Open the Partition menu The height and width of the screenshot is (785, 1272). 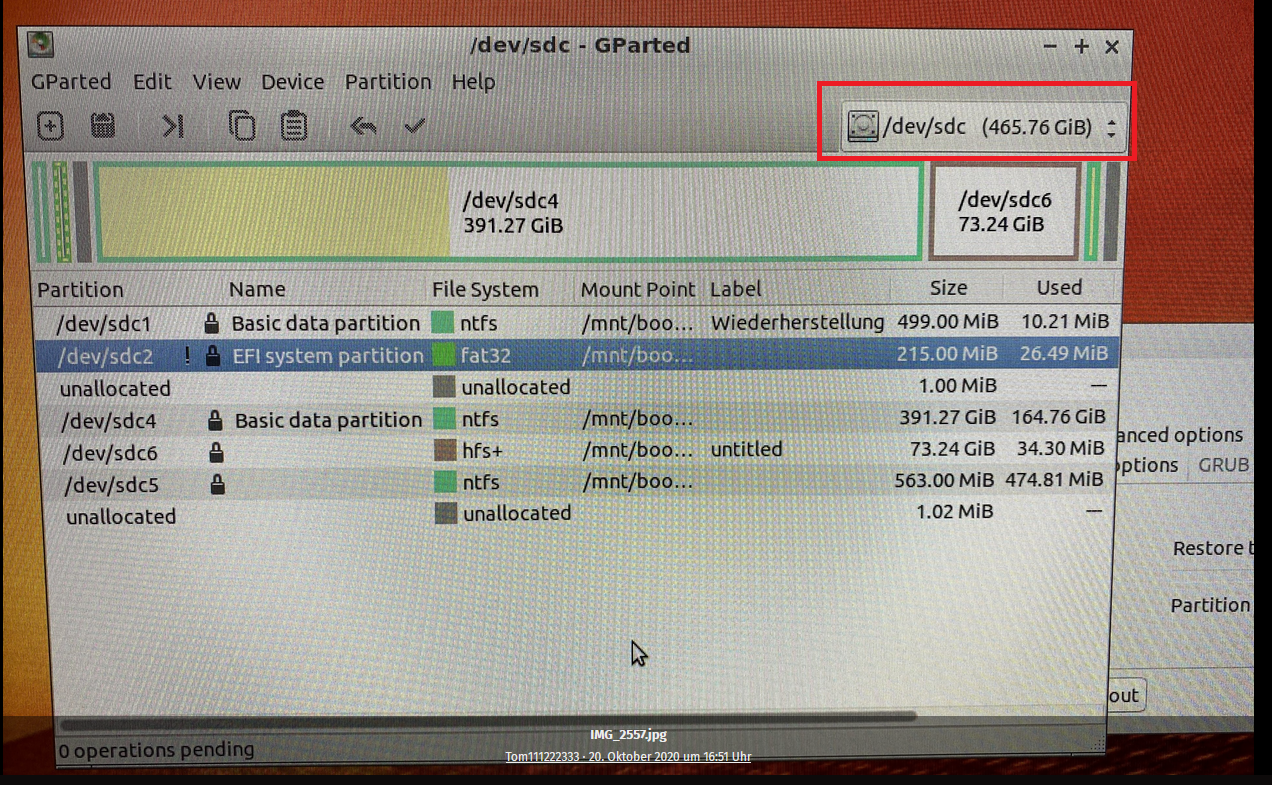click(388, 82)
